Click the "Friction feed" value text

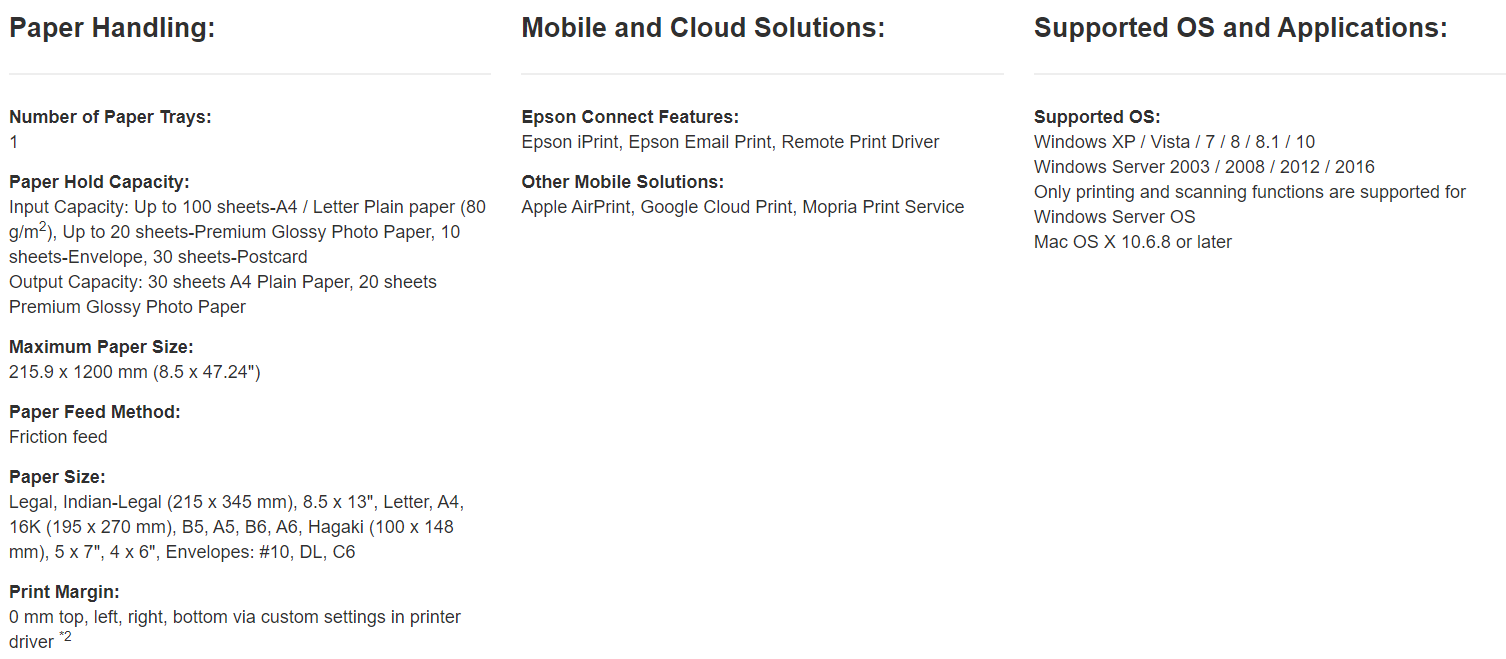tap(58, 437)
